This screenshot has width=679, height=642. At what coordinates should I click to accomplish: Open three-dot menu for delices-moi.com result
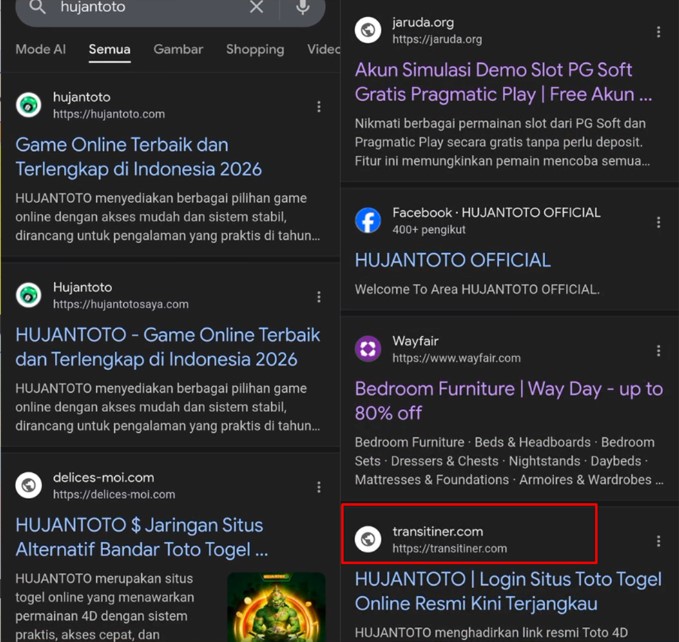(x=319, y=487)
